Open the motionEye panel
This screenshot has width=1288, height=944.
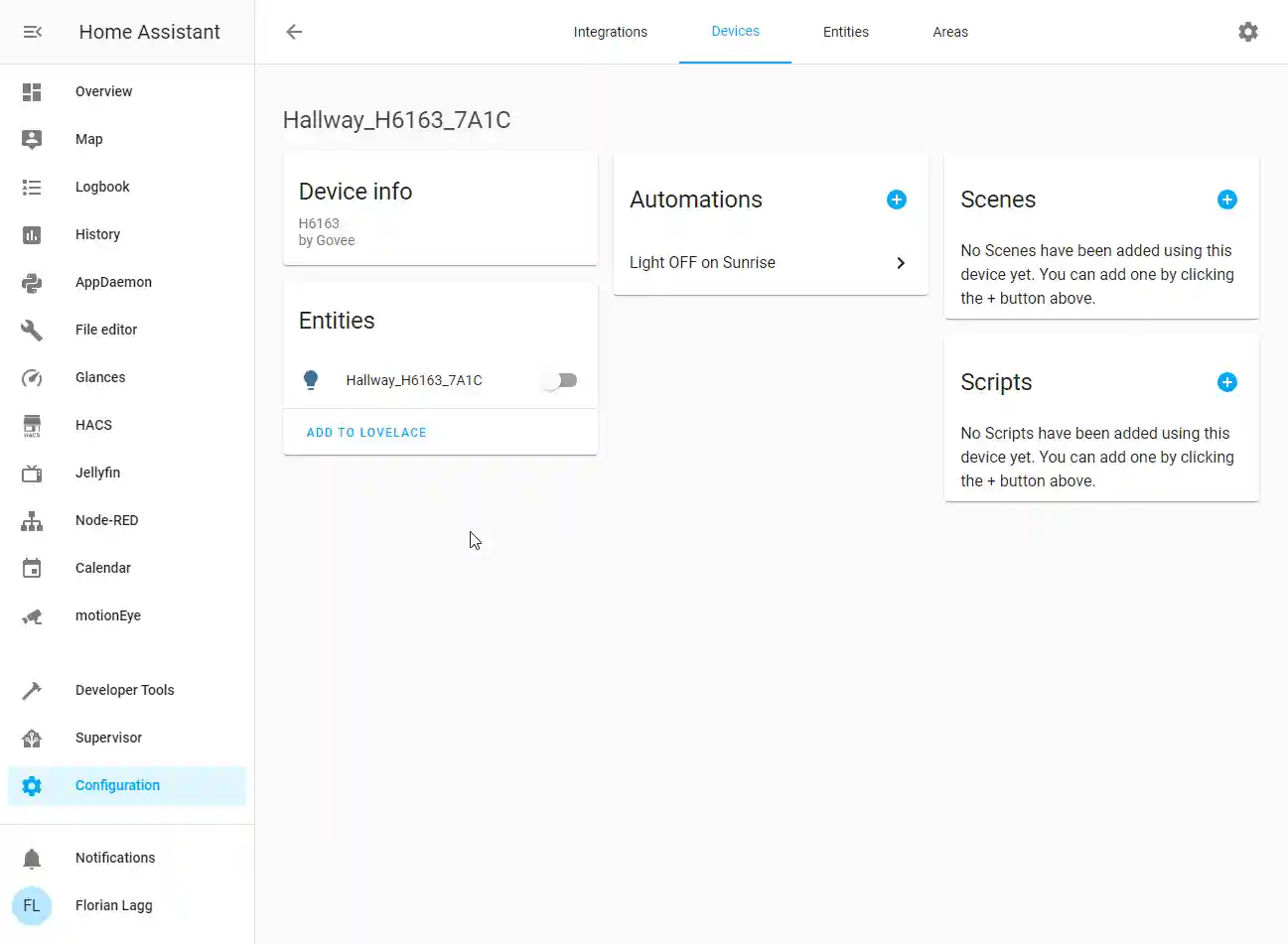[109, 615]
